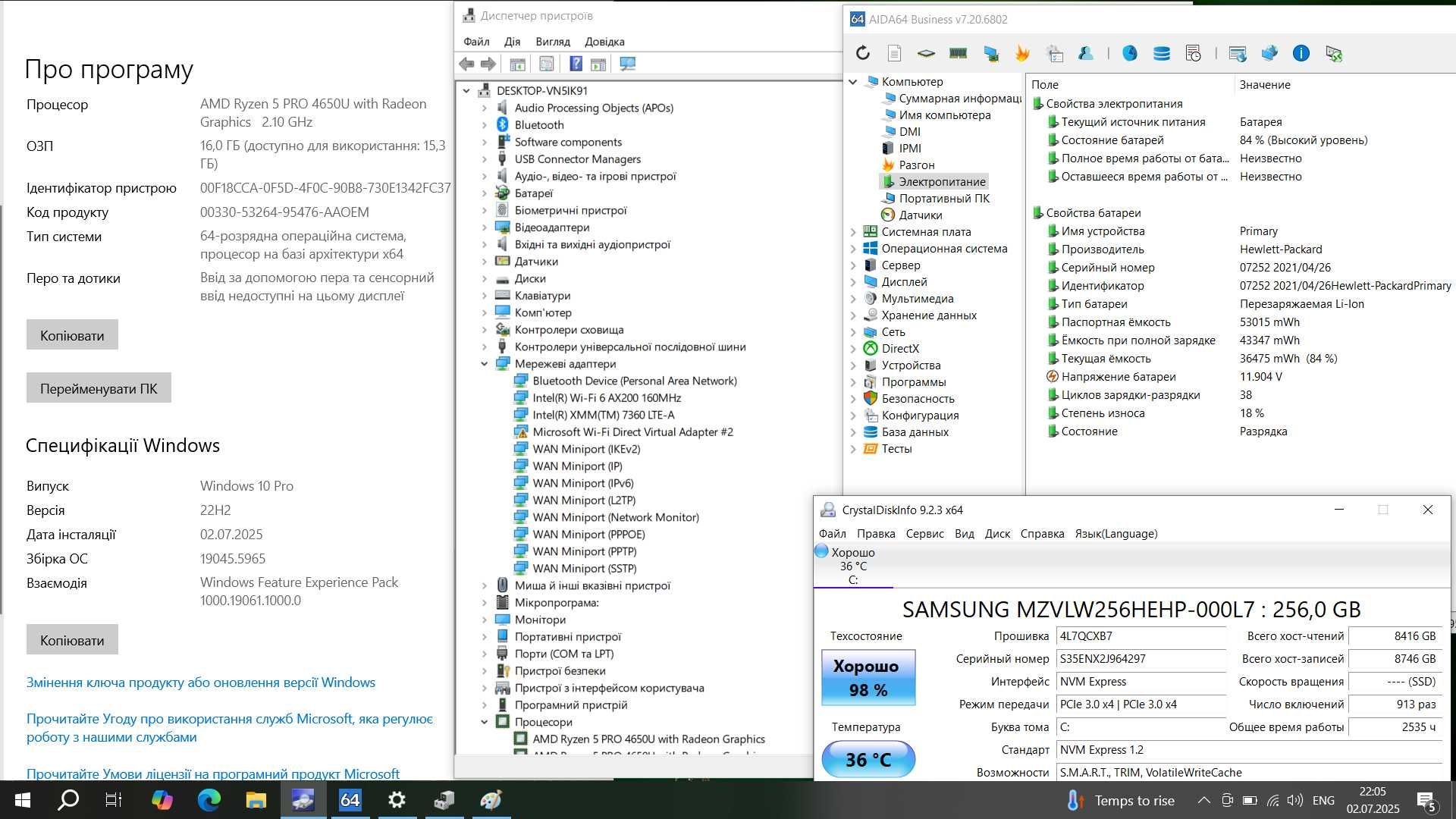
Task: Click the blue Help question-mark icon in Device Manager
Action: [576, 64]
